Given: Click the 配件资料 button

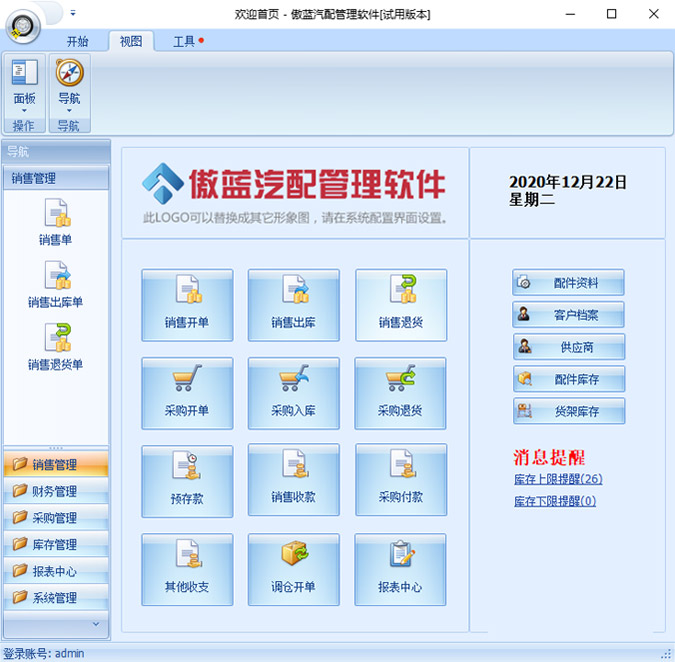Looking at the screenshot, I should (569, 283).
